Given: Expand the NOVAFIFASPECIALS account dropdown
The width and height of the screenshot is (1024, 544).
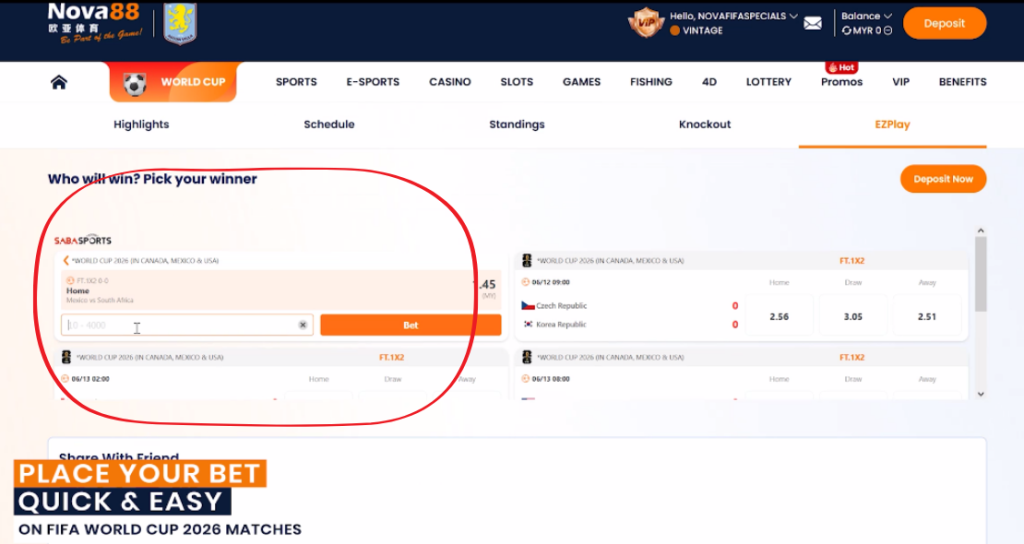Looking at the screenshot, I should click(793, 16).
